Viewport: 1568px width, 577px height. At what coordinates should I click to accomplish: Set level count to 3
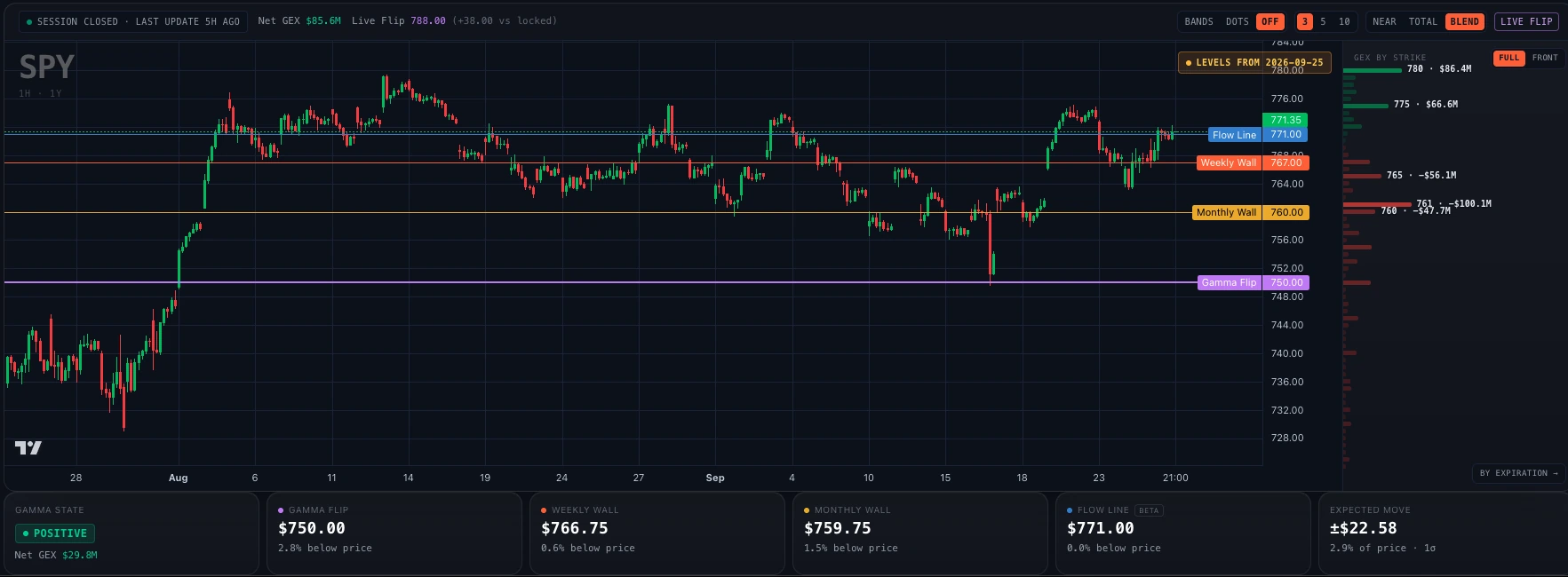pos(1304,21)
